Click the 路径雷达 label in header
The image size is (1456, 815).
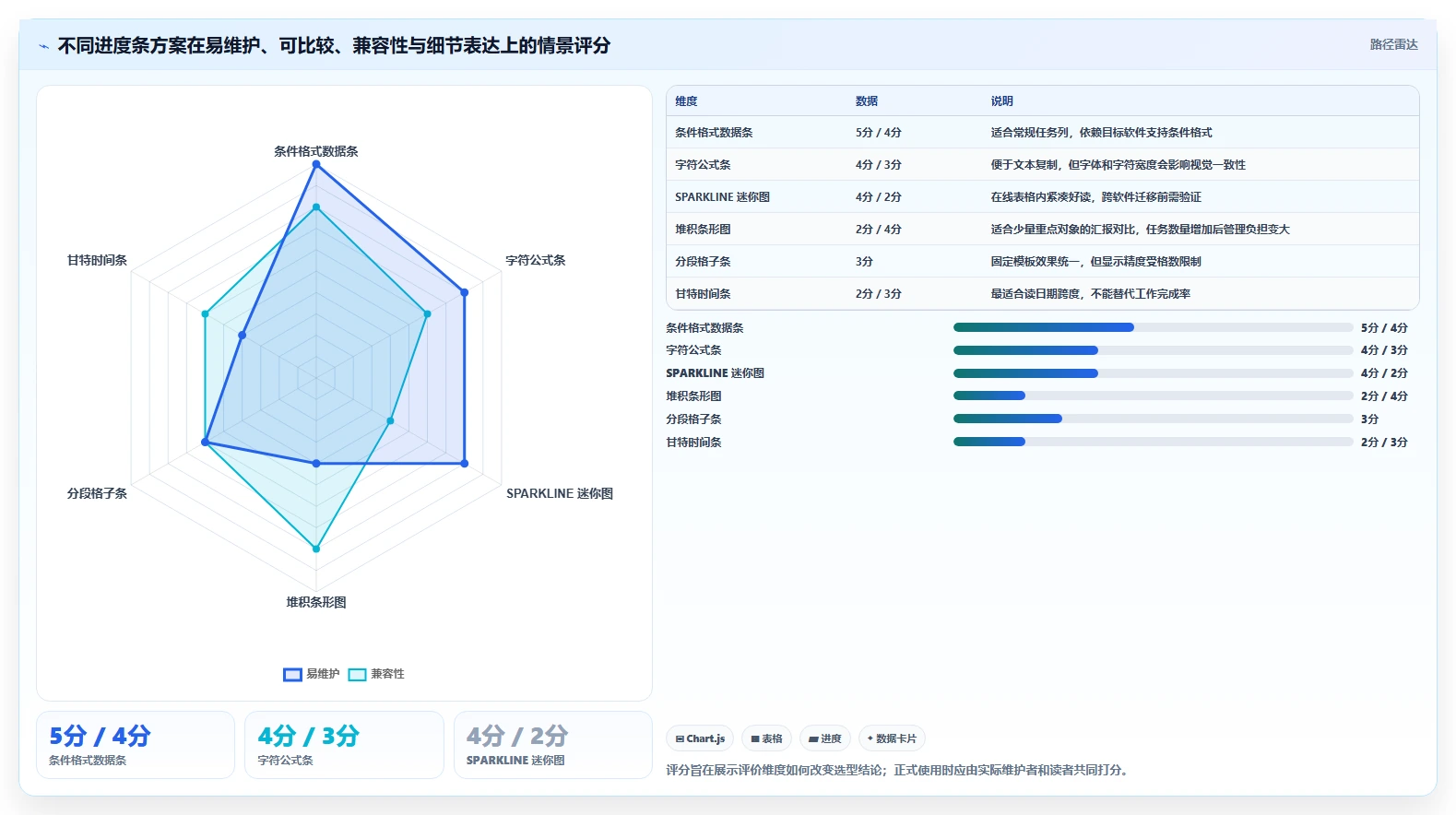tap(1393, 44)
